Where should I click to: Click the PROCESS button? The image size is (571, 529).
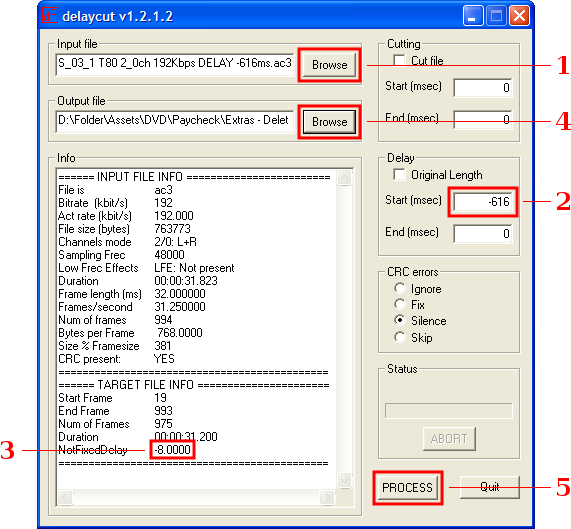click(x=407, y=487)
